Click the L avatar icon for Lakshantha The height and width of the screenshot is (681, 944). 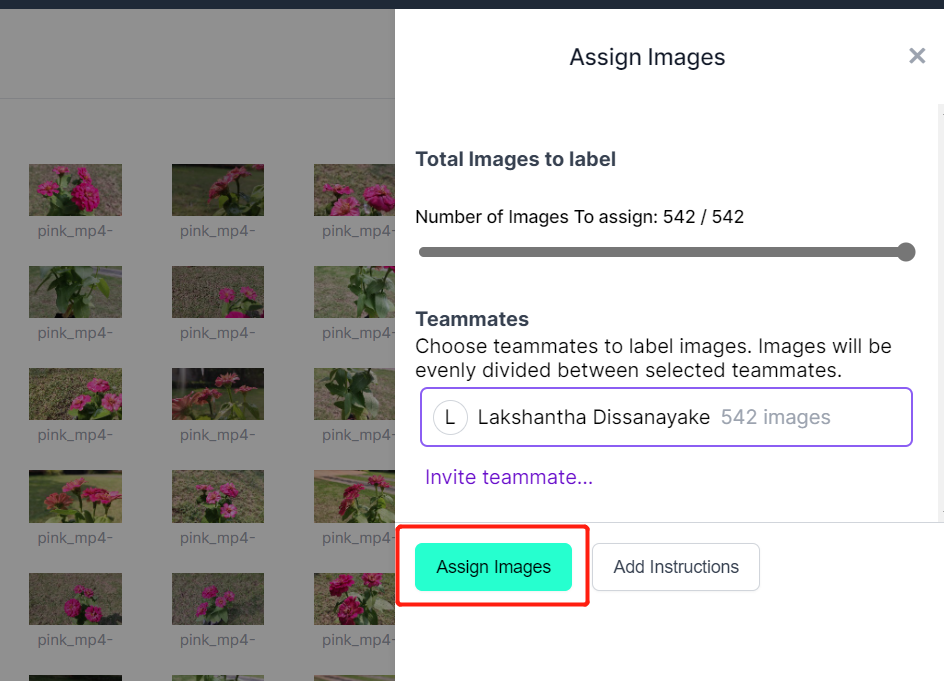[x=450, y=417]
